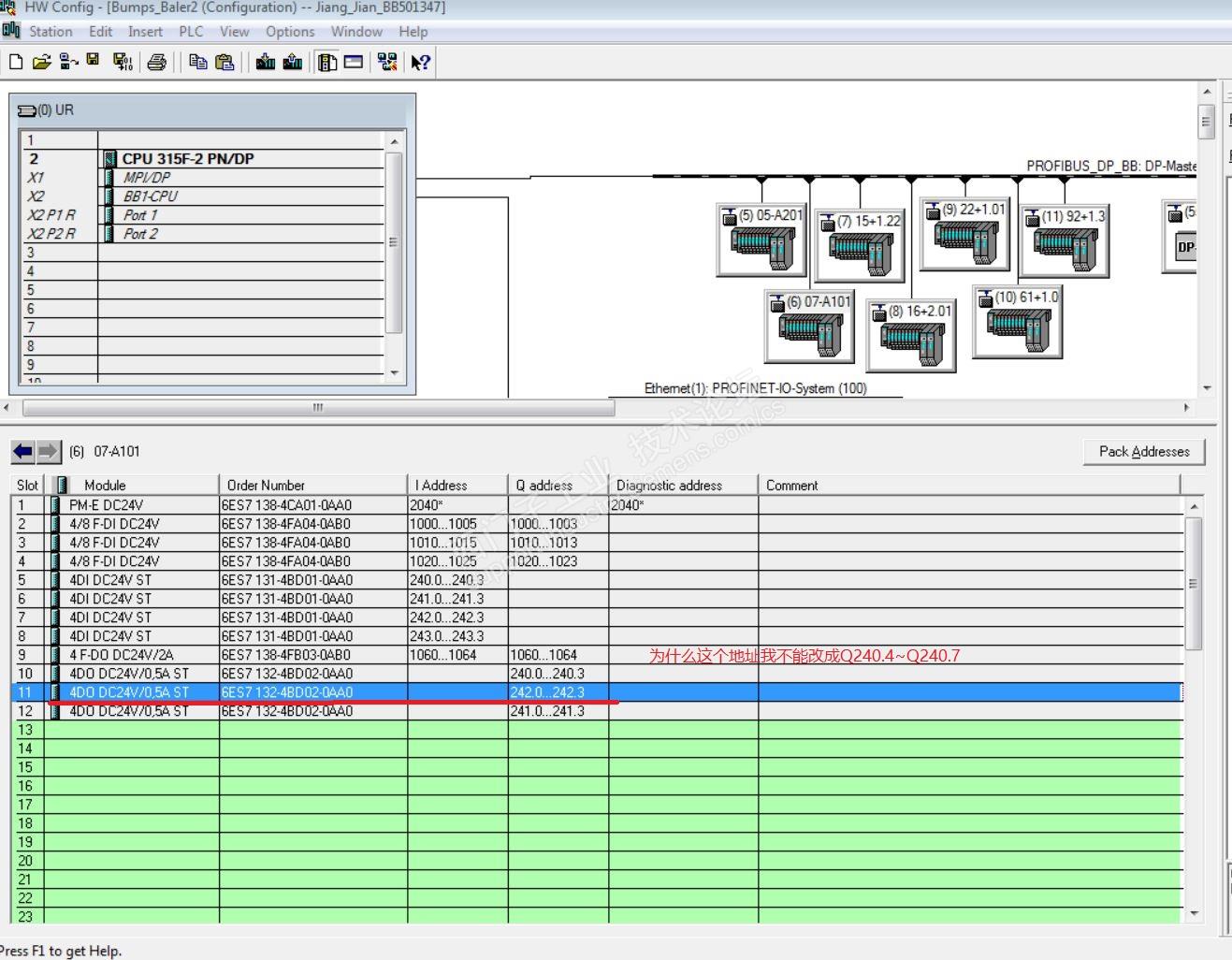This screenshot has height=960, width=1232.
Task: Click the Slot column header
Action: click(x=27, y=485)
